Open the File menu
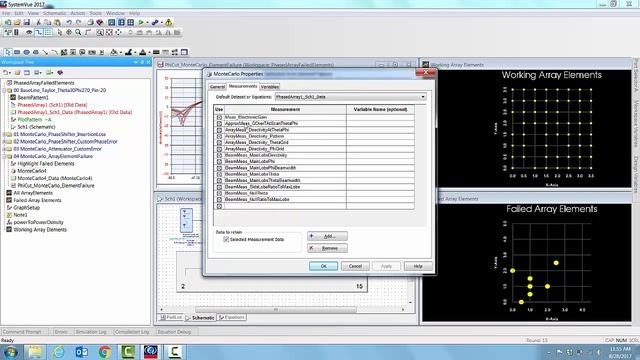The width and height of the screenshot is (640, 360). [x=6, y=13]
